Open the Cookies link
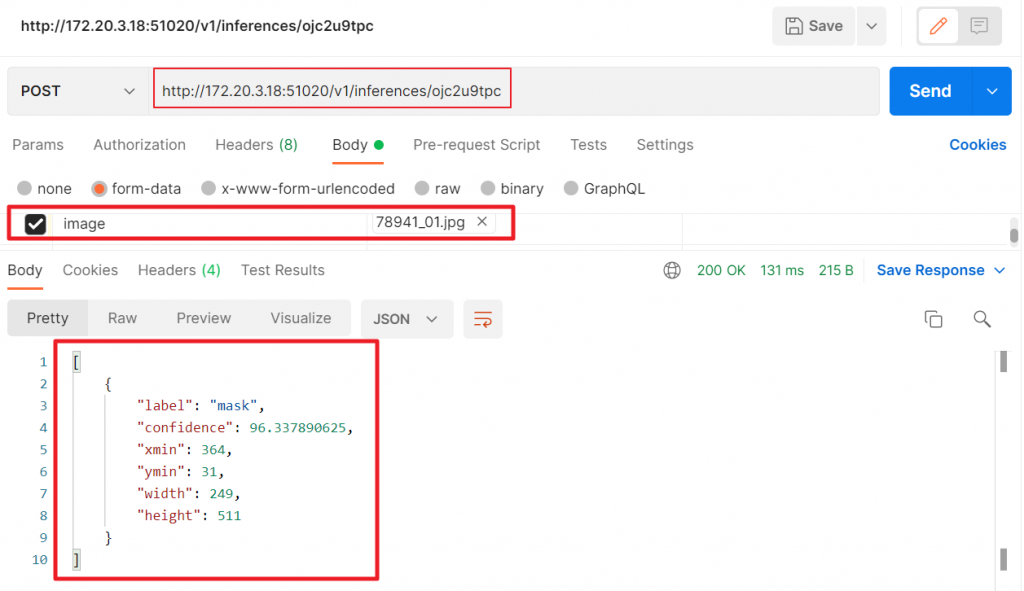 pyautogui.click(x=978, y=145)
